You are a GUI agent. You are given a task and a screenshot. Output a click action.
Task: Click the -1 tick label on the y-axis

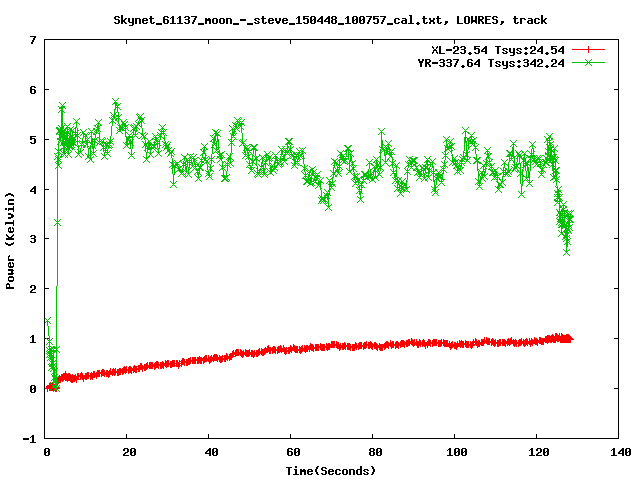tap(30, 438)
